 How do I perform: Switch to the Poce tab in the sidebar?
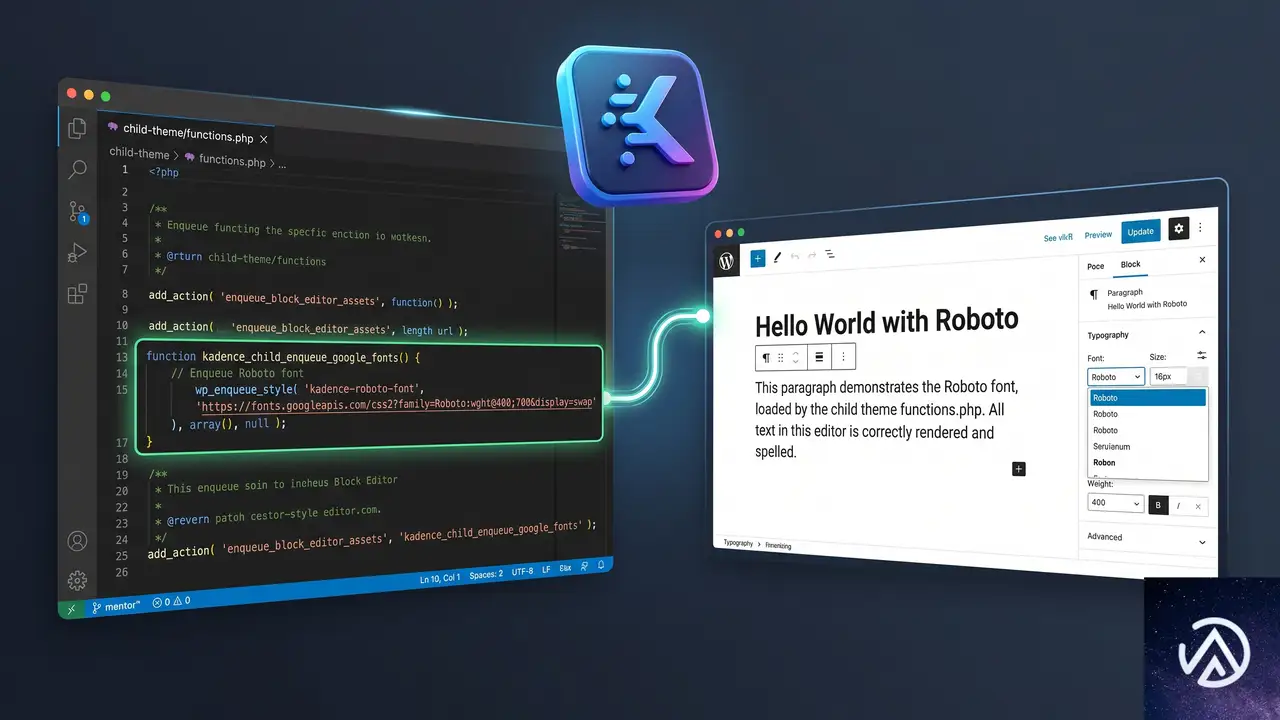(x=1096, y=266)
